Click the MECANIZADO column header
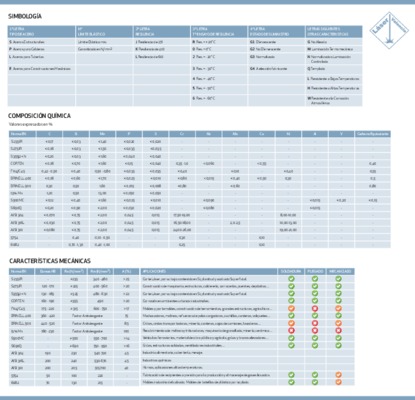This screenshot has height=400, width=415. point(340,271)
